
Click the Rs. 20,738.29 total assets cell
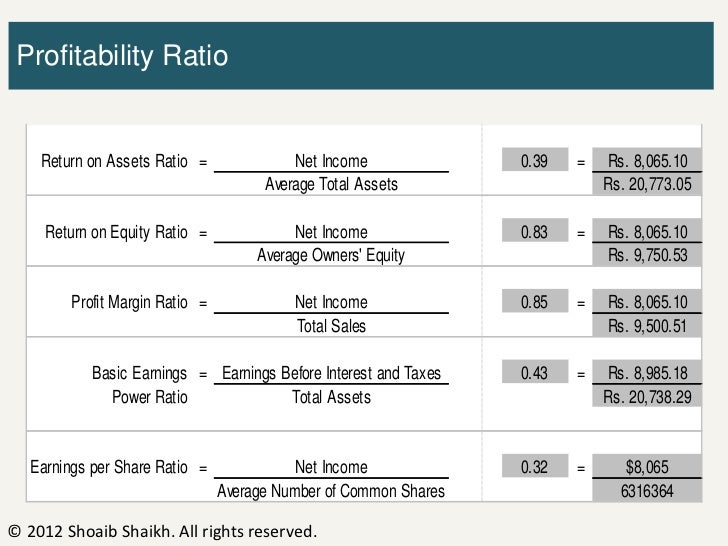point(647,397)
